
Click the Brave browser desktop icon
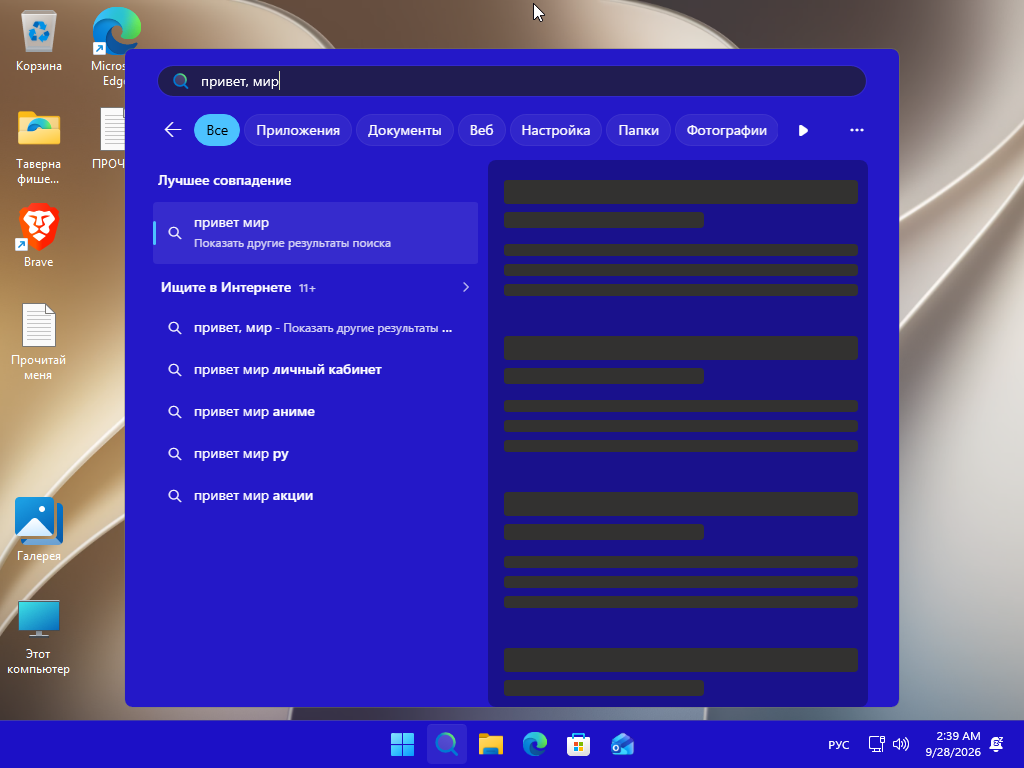tap(39, 236)
